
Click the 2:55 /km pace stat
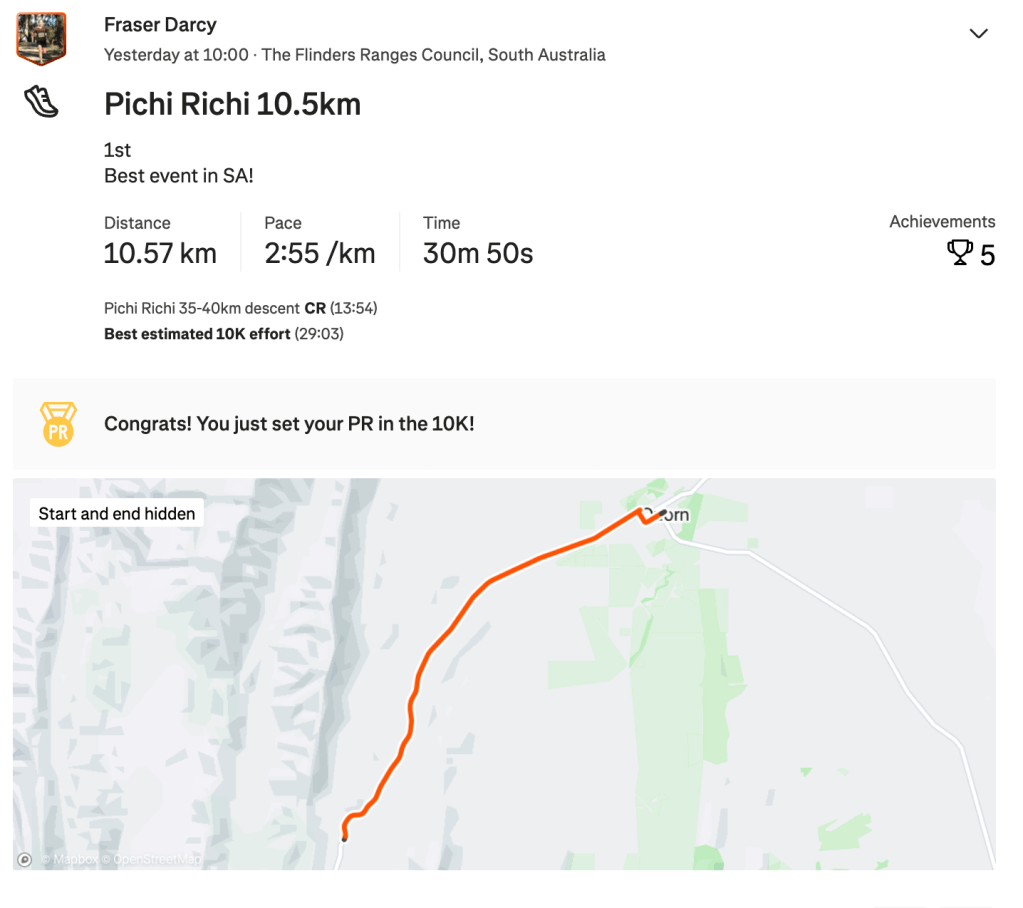[x=319, y=253]
